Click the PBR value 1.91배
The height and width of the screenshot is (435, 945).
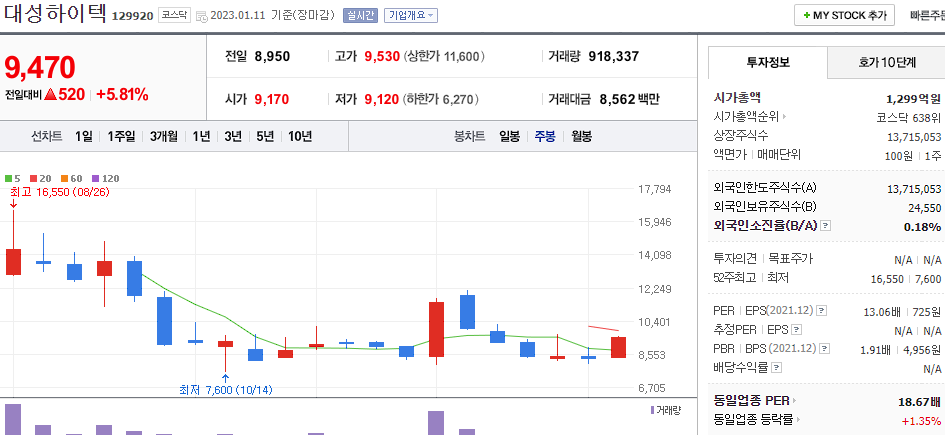(878, 349)
